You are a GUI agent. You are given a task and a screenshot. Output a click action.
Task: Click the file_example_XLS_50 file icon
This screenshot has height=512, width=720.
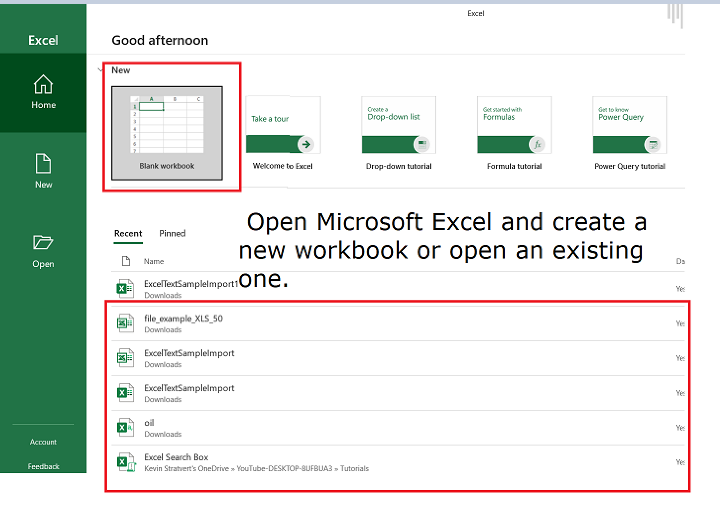tap(125, 323)
